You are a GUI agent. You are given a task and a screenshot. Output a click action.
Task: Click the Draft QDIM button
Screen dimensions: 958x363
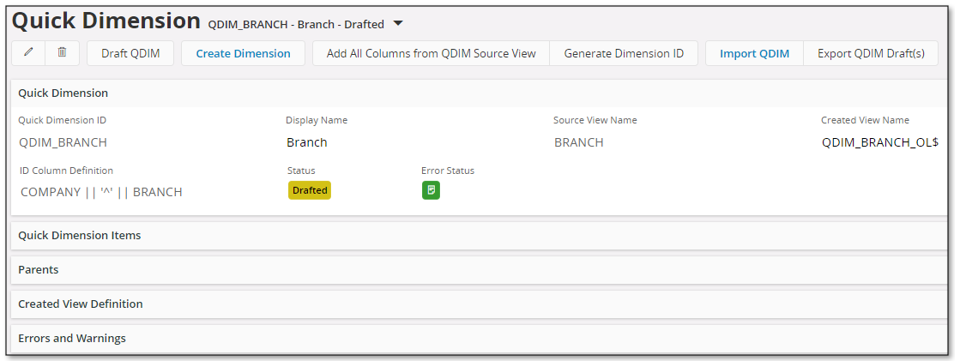[130, 53]
